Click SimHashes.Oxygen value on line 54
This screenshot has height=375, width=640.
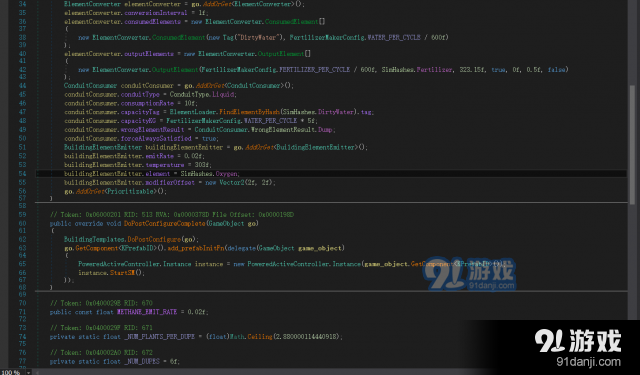[x=210, y=174]
